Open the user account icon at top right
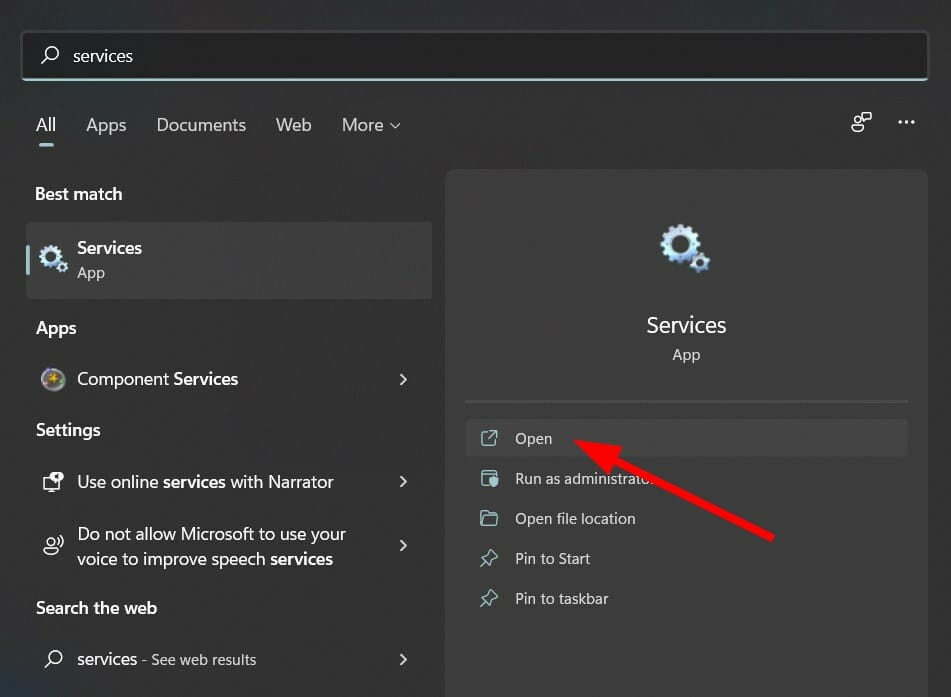The height and width of the screenshot is (697, 951). coord(861,122)
